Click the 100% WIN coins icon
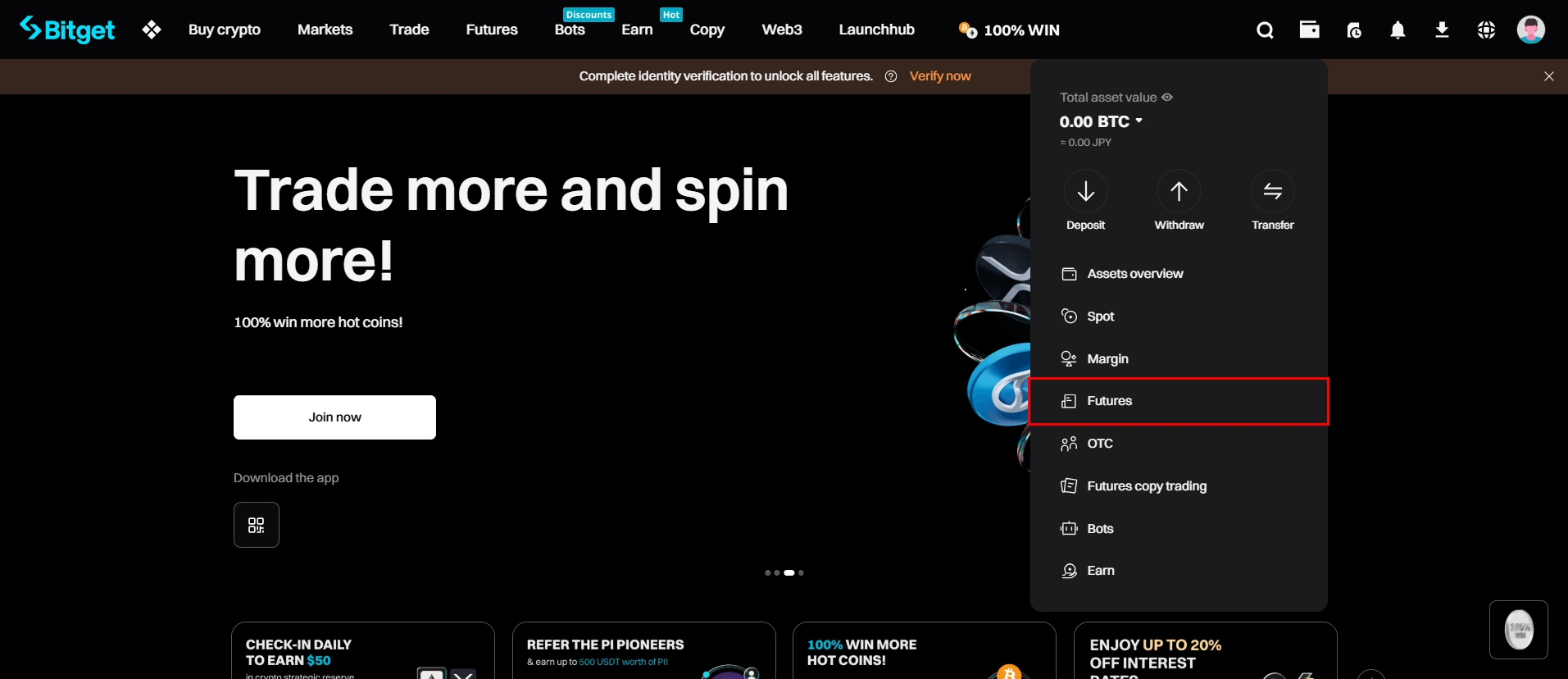The width and height of the screenshot is (1568, 679). [x=968, y=30]
